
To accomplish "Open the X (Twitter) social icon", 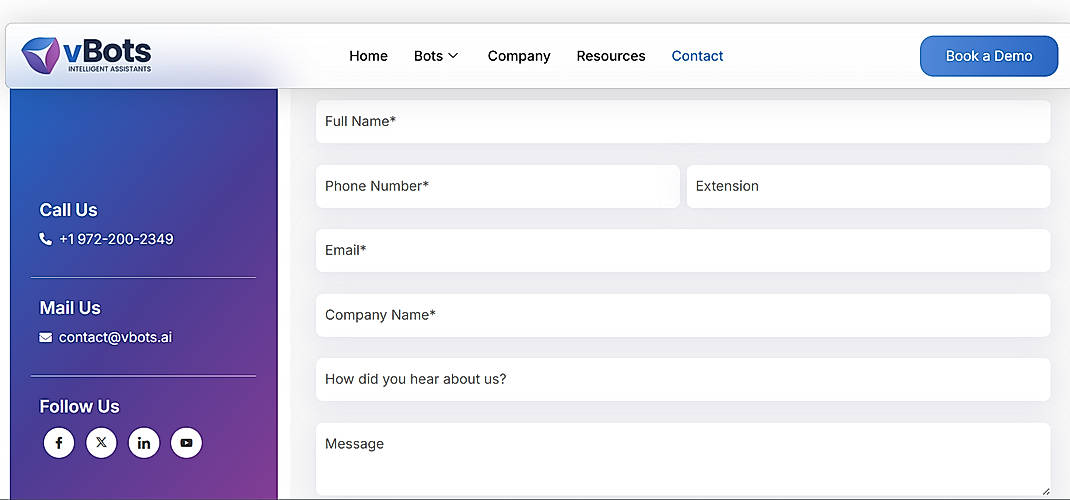I will 101,443.
